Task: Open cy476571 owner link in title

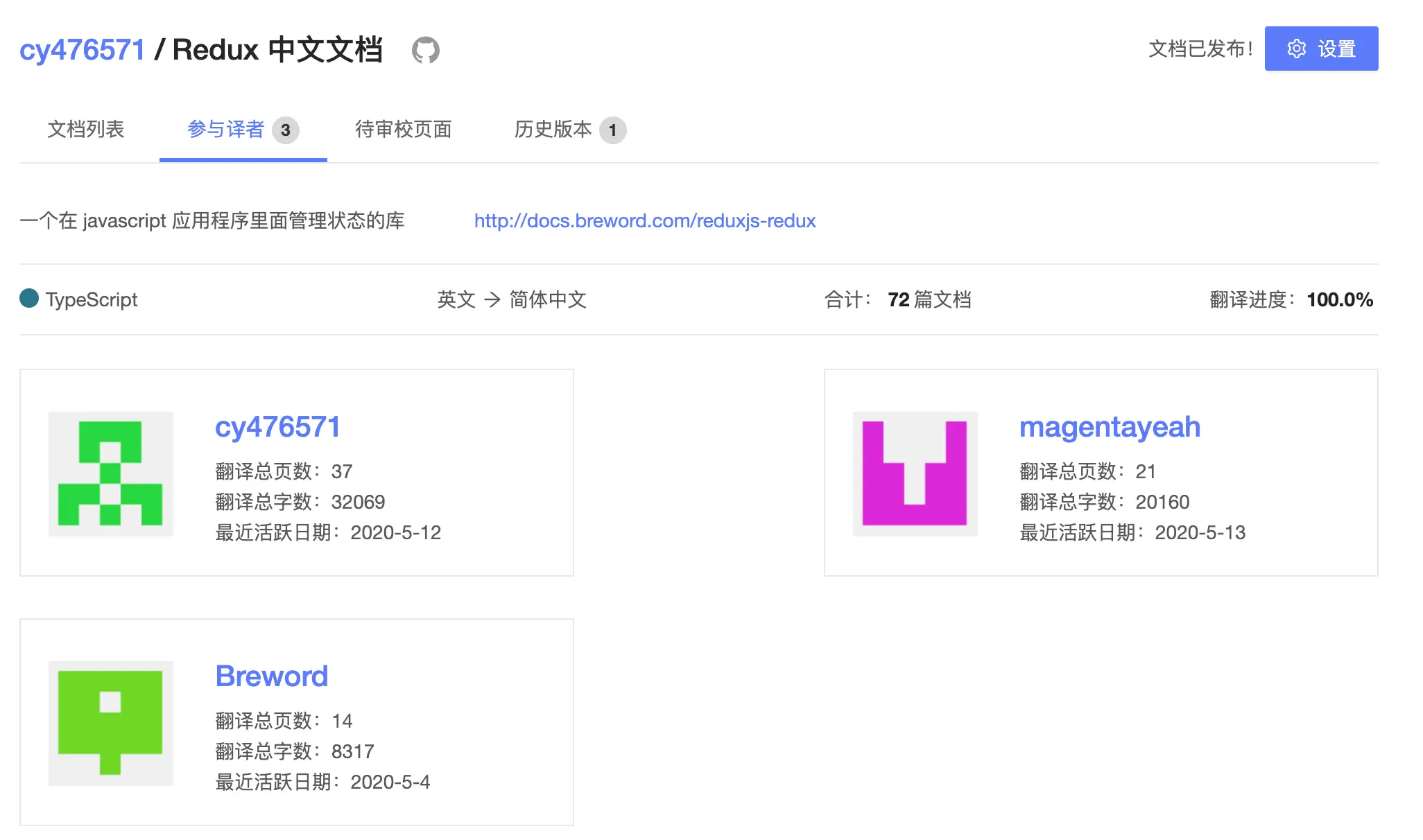Action: pos(82,50)
